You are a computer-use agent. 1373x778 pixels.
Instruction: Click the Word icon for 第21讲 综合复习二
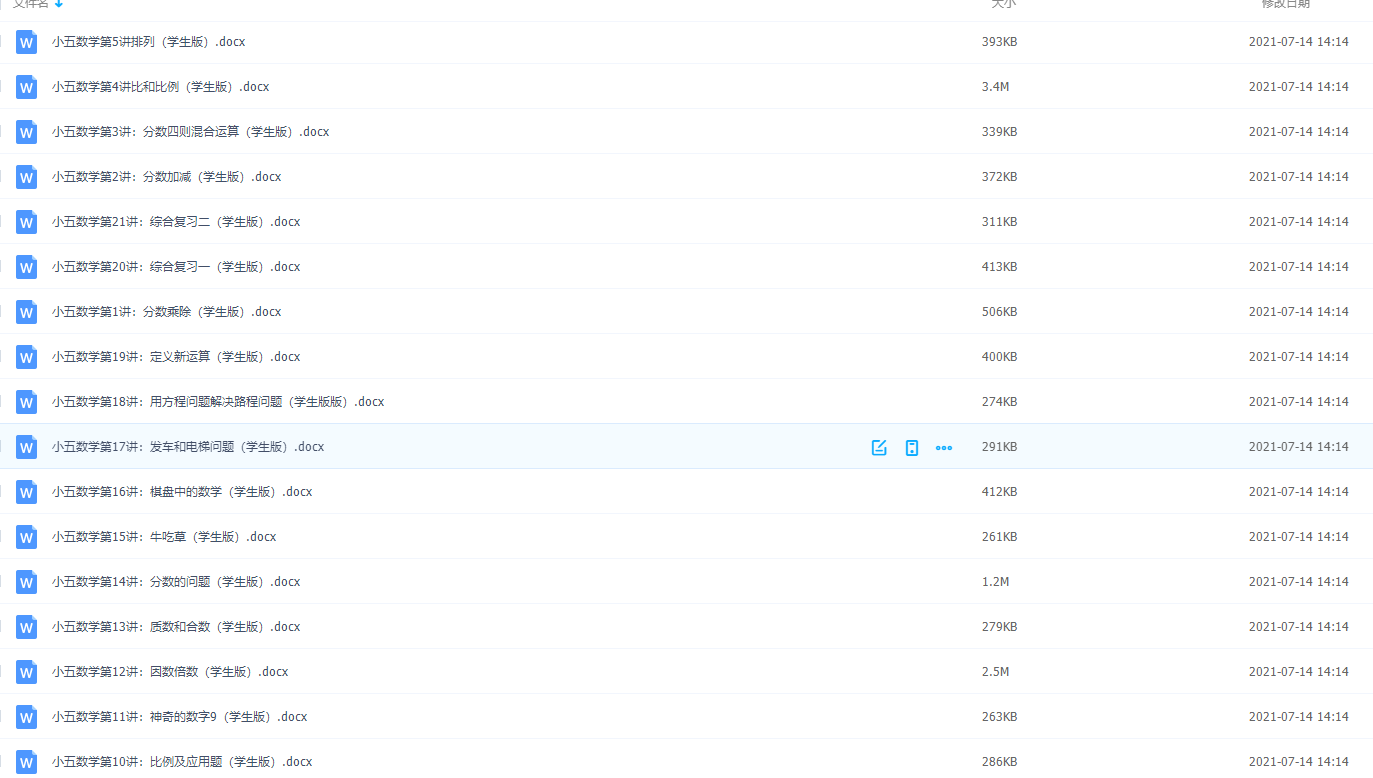click(x=27, y=222)
